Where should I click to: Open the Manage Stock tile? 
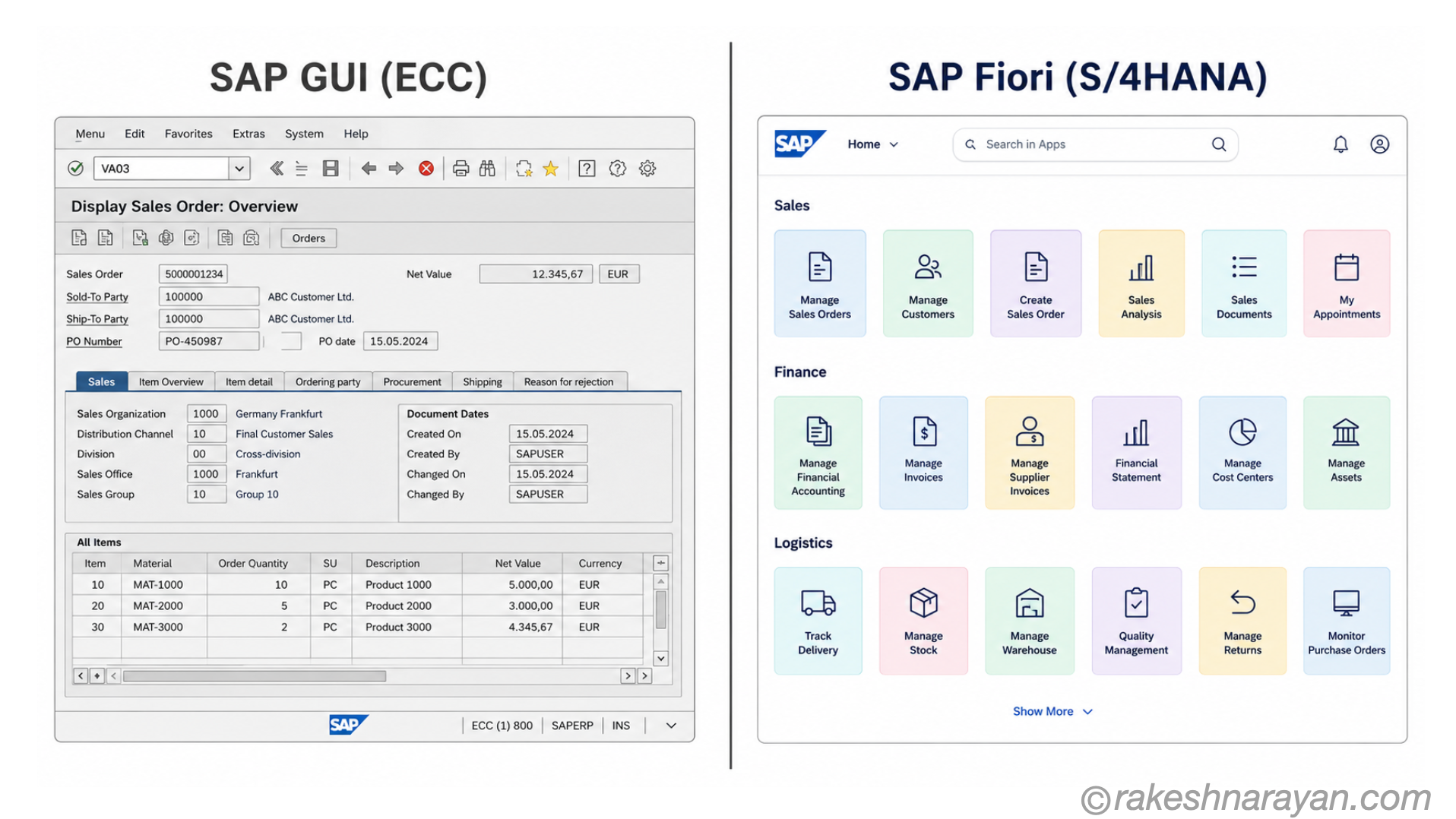click(x=923, y=621)
